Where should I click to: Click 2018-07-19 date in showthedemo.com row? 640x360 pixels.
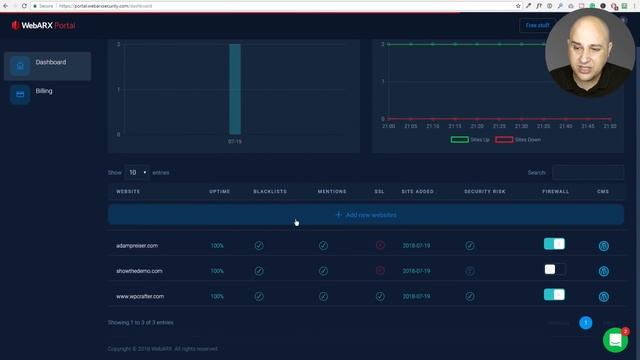pyautogui.click(x=416, y=271)
